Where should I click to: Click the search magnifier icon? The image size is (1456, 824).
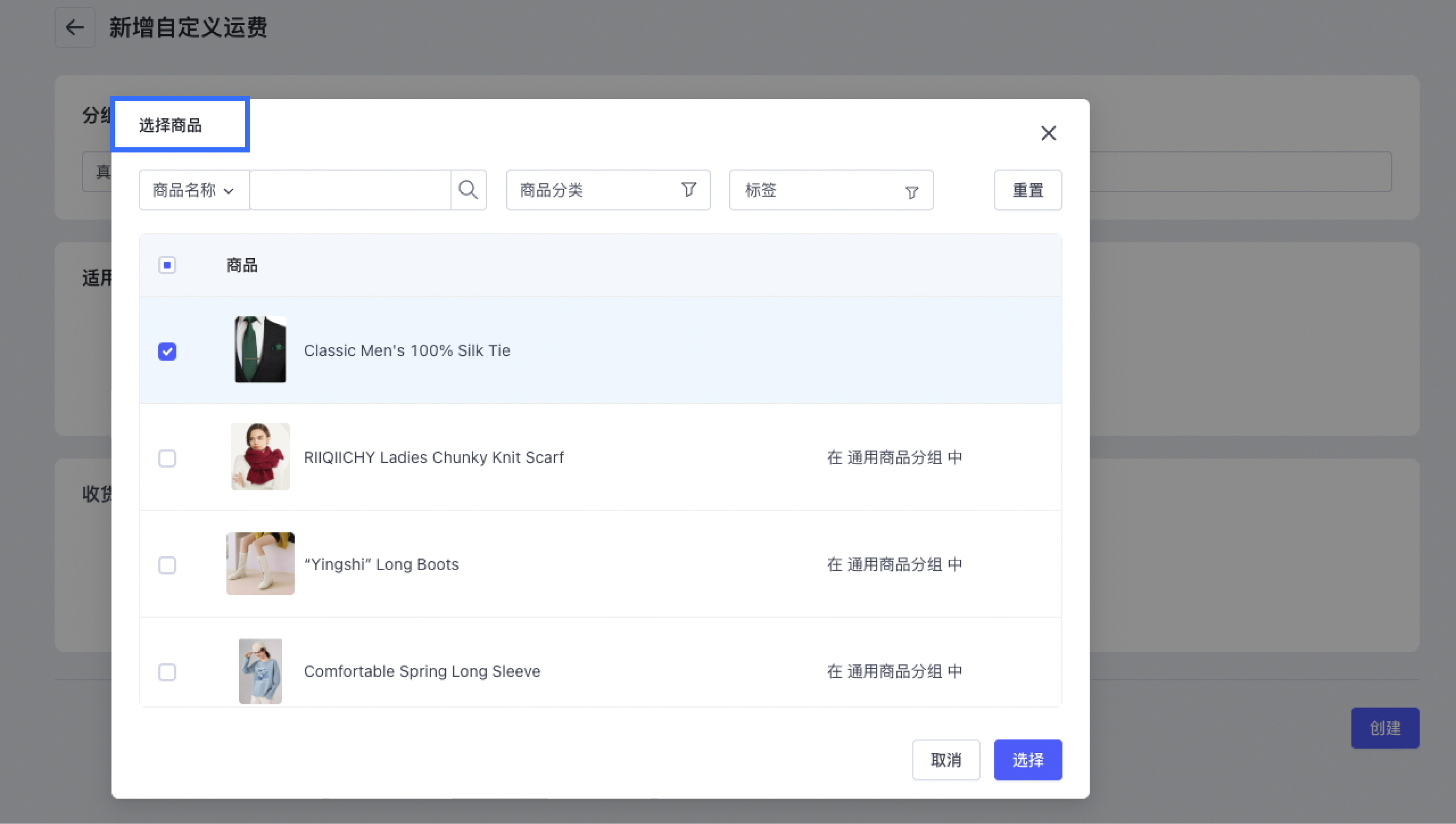point(468,190)
